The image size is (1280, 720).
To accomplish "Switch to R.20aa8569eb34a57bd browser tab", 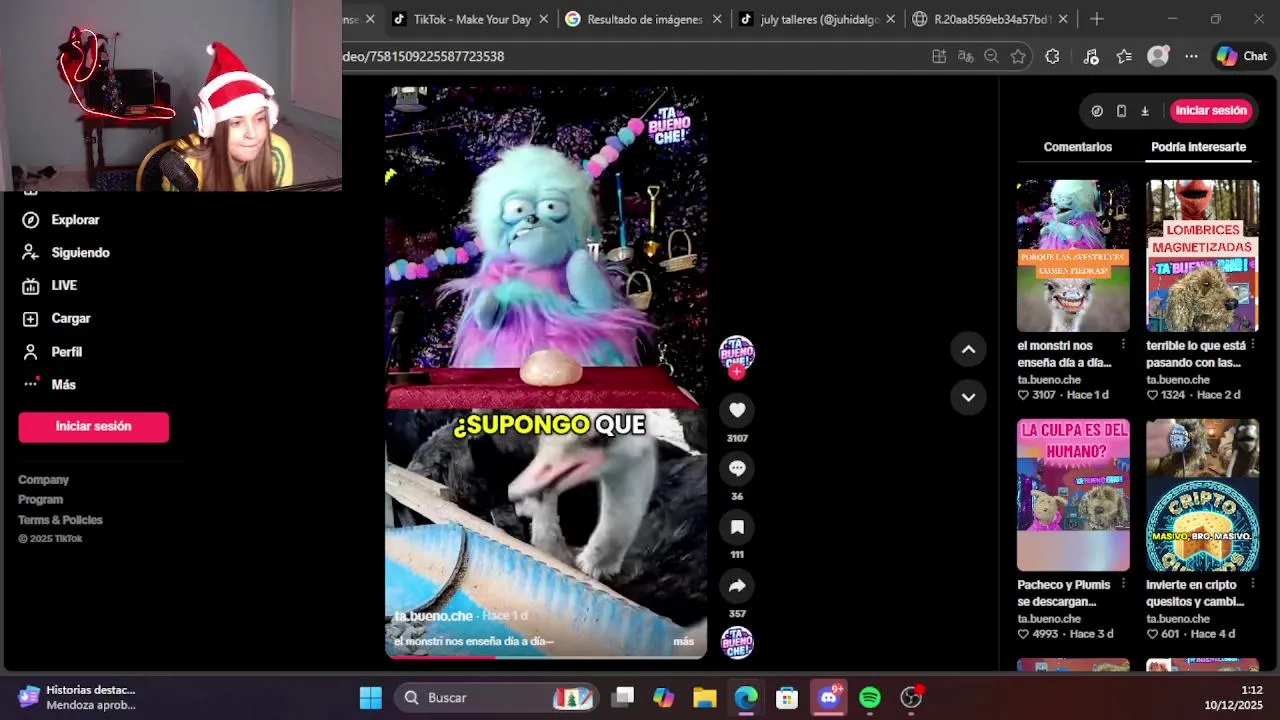I will pos(991,19).
